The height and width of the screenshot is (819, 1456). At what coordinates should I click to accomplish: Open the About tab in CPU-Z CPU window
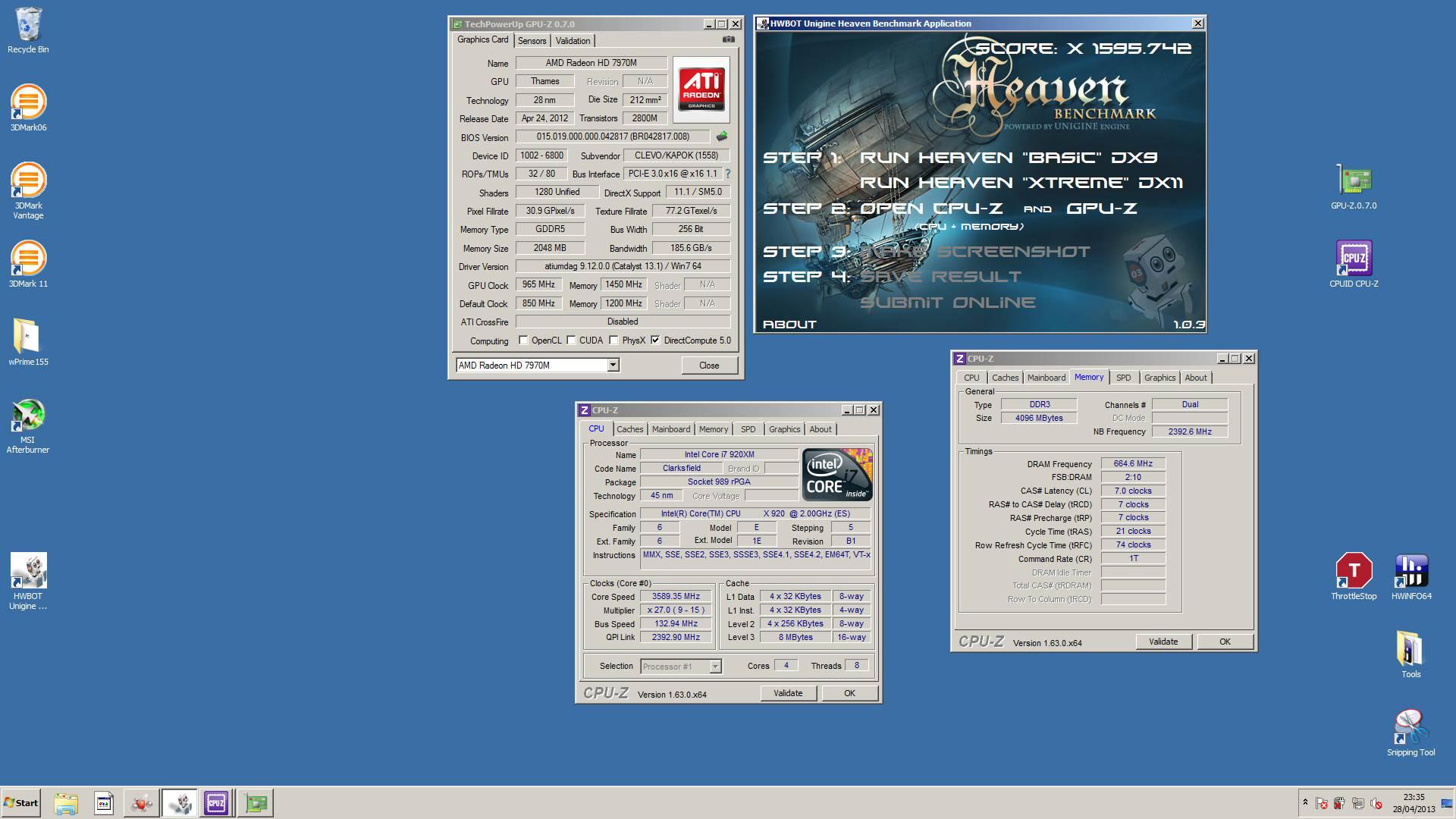(820, 429)
